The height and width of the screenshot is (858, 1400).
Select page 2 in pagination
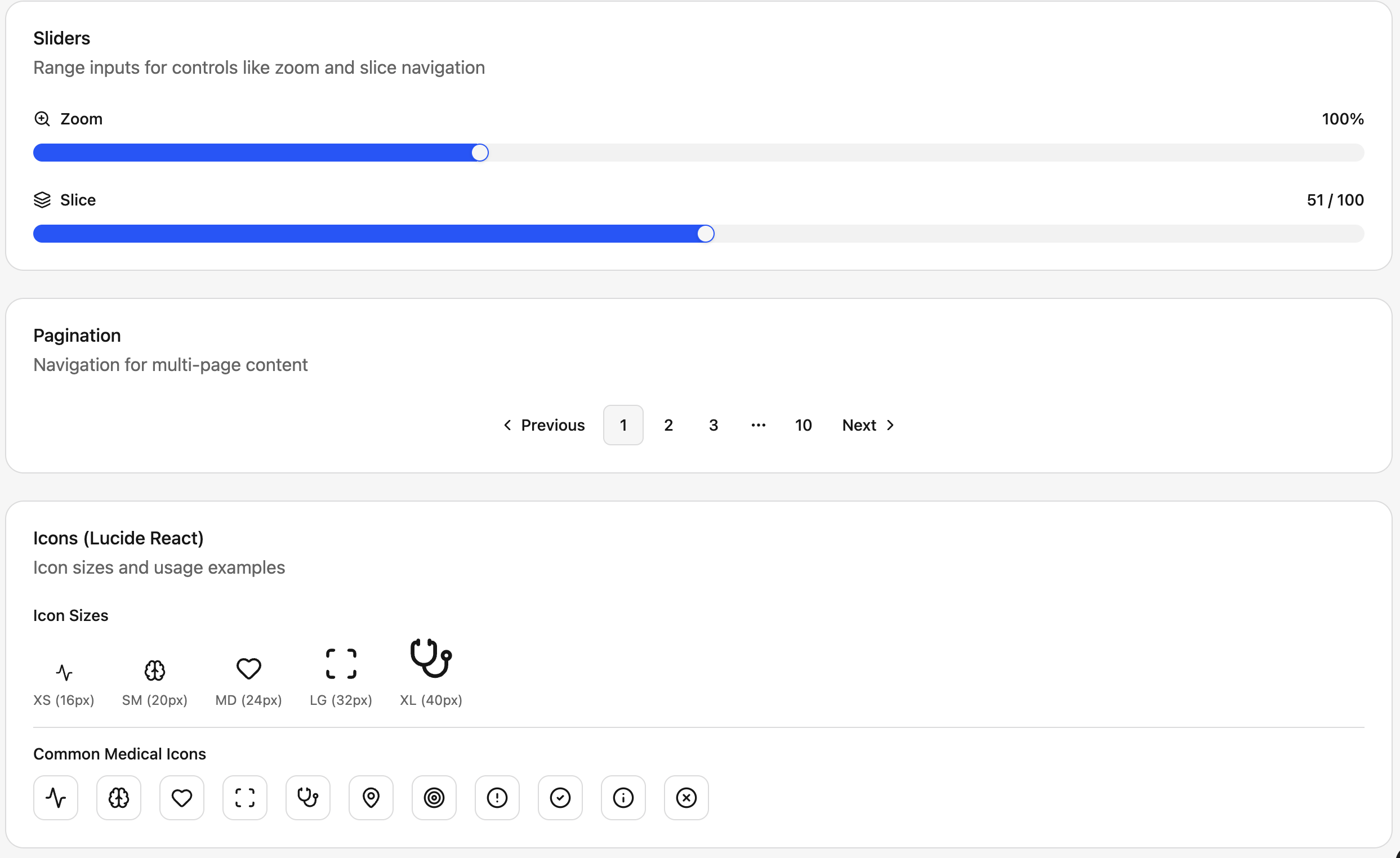[668, 424]
